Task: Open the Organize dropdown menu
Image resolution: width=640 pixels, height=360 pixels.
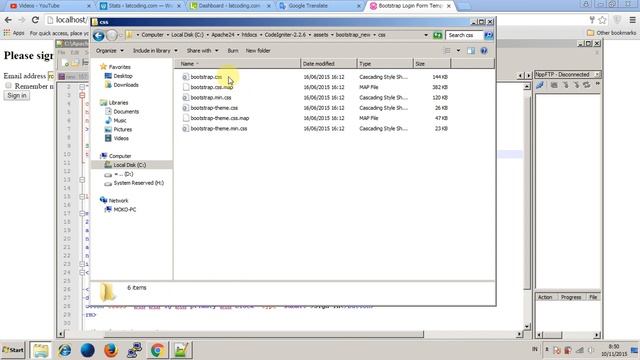Action: pos(110,51)
